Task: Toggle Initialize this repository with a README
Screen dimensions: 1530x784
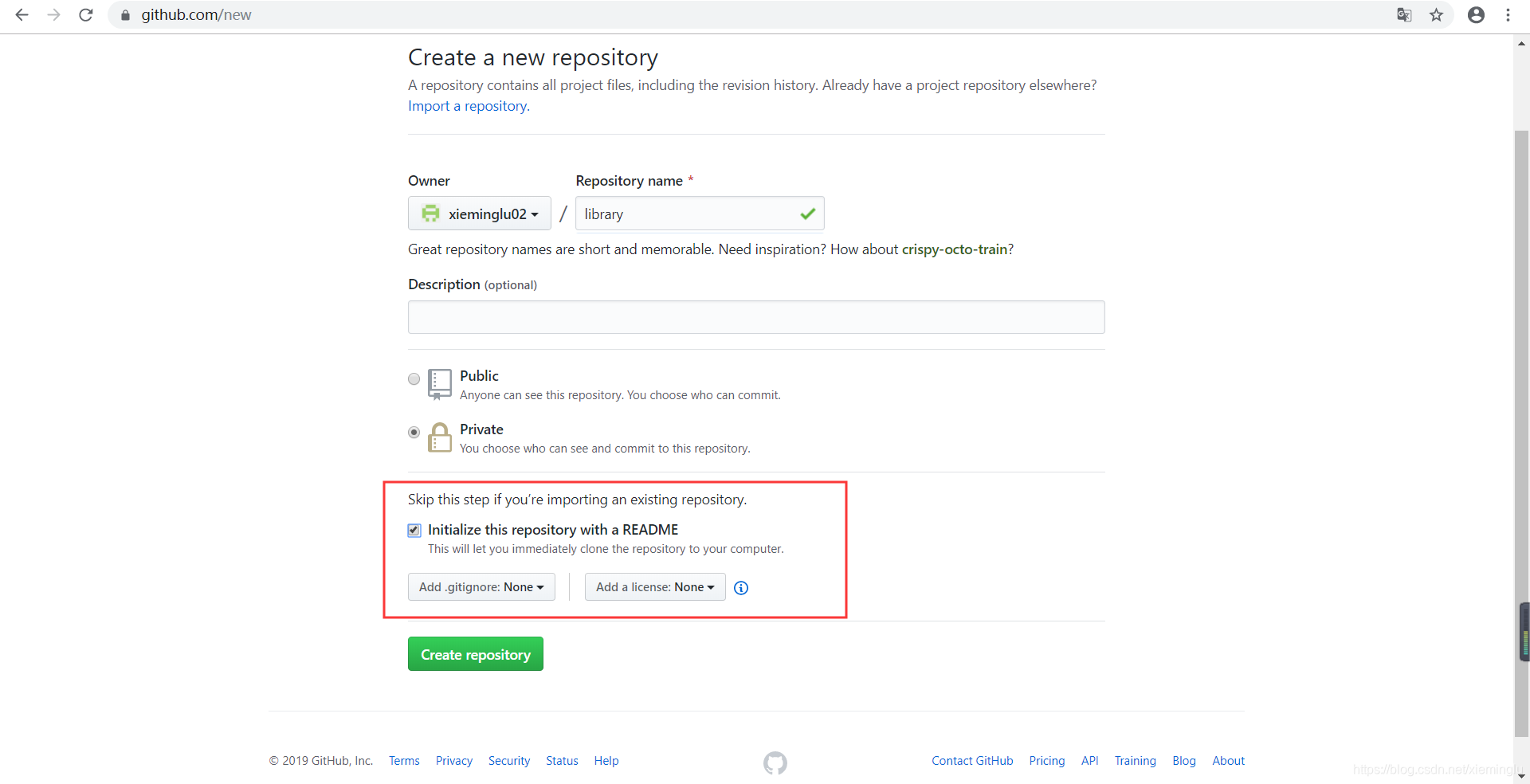Action: [414, 530]
